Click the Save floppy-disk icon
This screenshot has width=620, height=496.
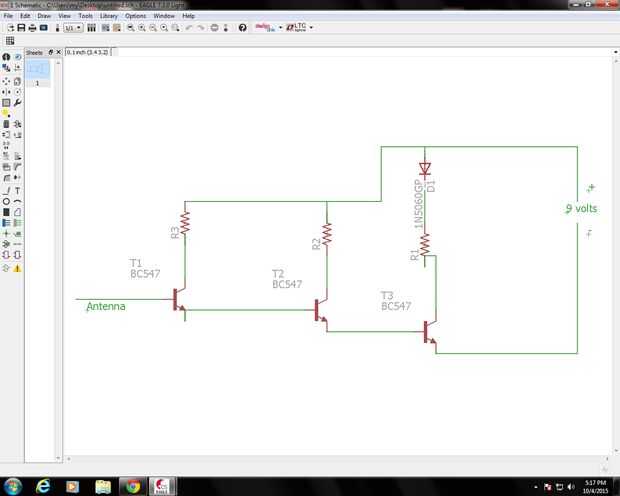point(21,28)
